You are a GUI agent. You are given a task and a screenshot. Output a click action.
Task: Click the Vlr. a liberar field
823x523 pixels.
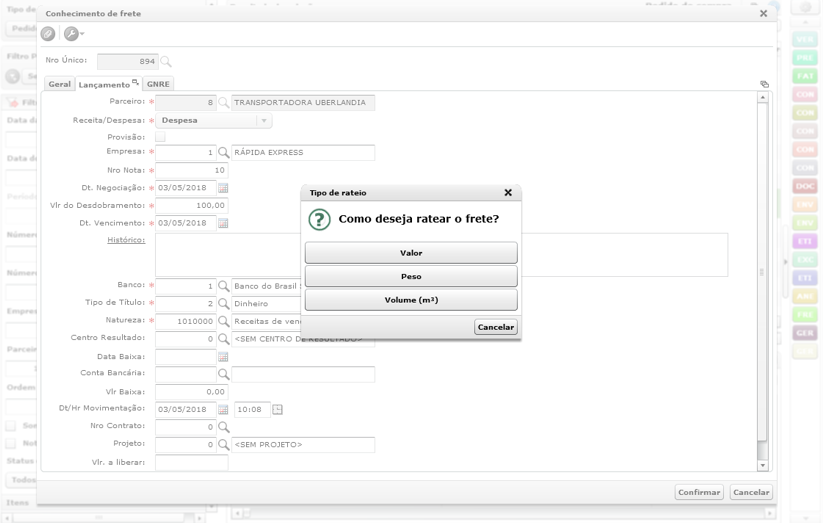pyautogui.click(x=192, y=463)
